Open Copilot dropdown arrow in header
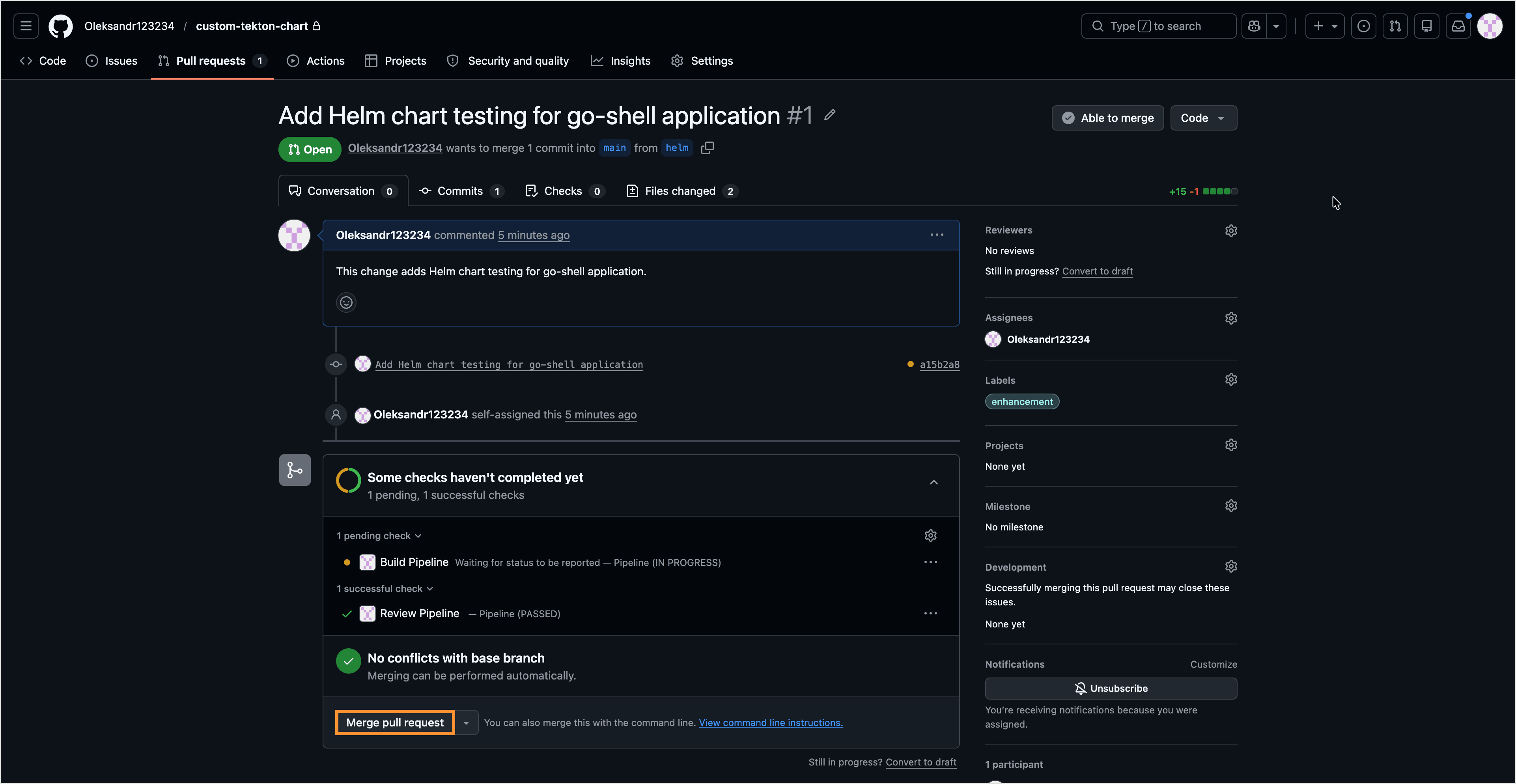The height and width of the screenshot is (784, 1516). [x=1276, y=26]
